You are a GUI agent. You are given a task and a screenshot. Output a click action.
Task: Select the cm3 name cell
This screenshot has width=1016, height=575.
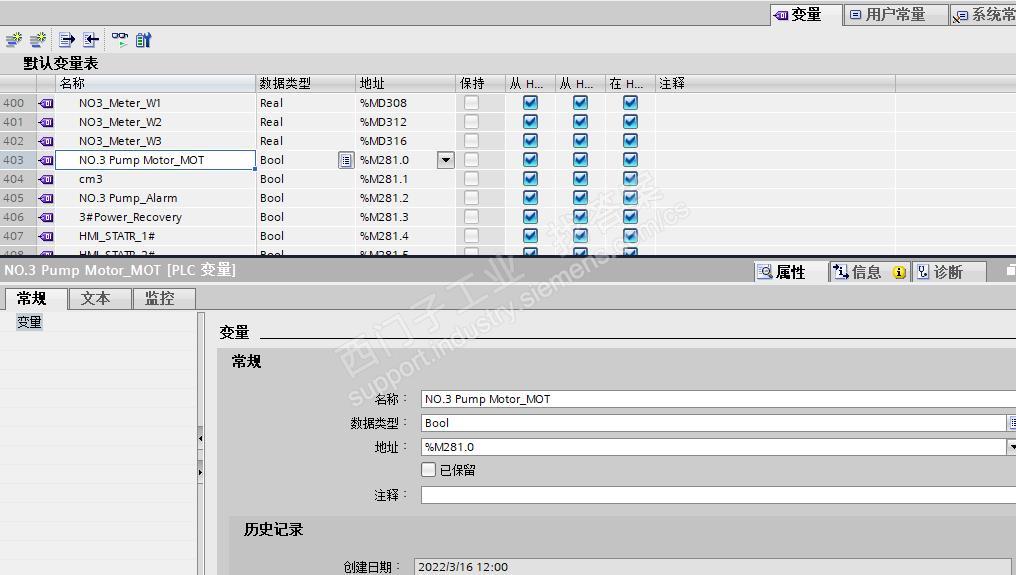[x=156, y=179]
